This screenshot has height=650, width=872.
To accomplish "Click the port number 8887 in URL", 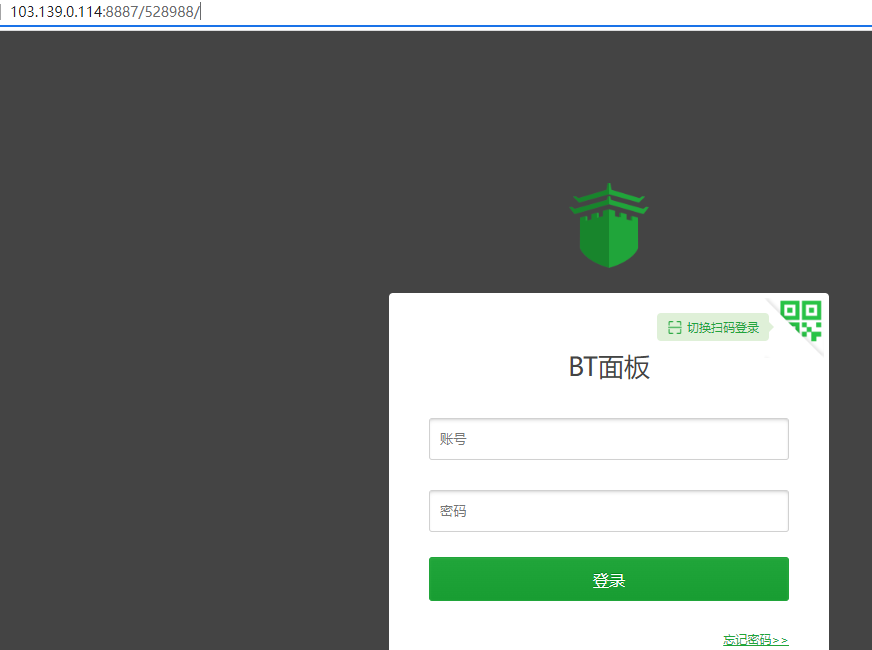I will pos(121,12).
